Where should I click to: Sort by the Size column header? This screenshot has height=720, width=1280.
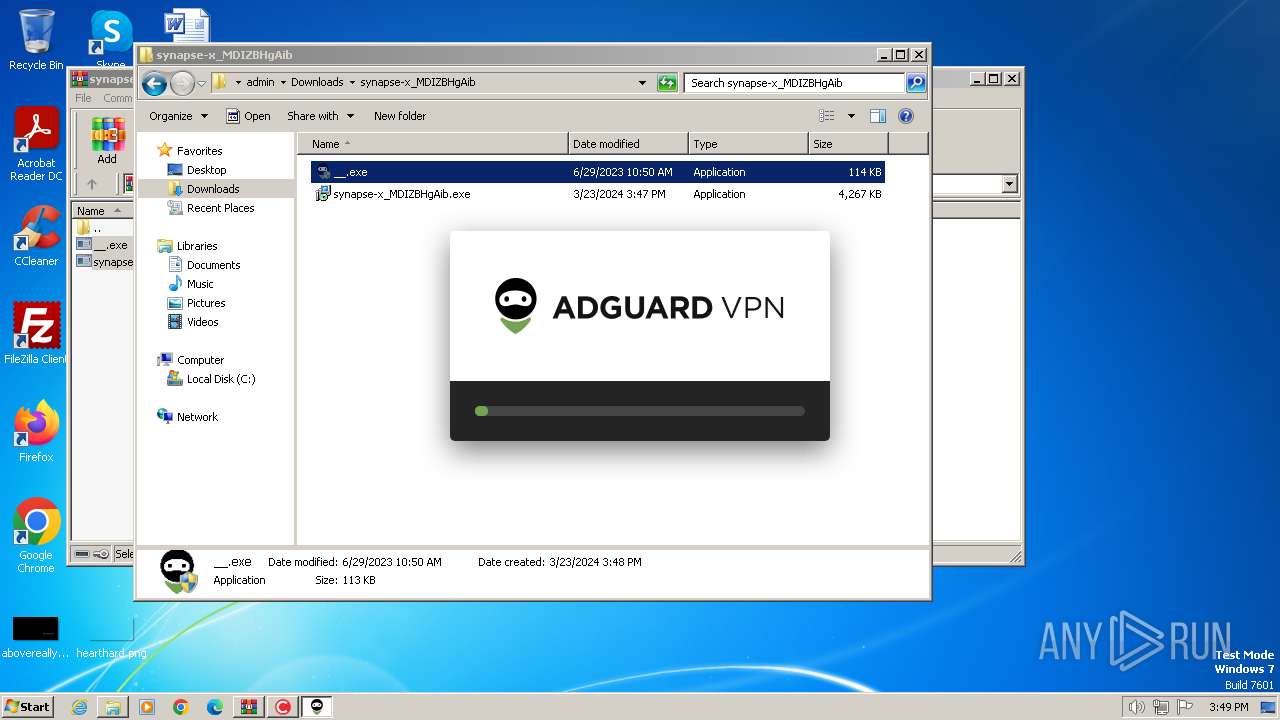click(848, 144)
